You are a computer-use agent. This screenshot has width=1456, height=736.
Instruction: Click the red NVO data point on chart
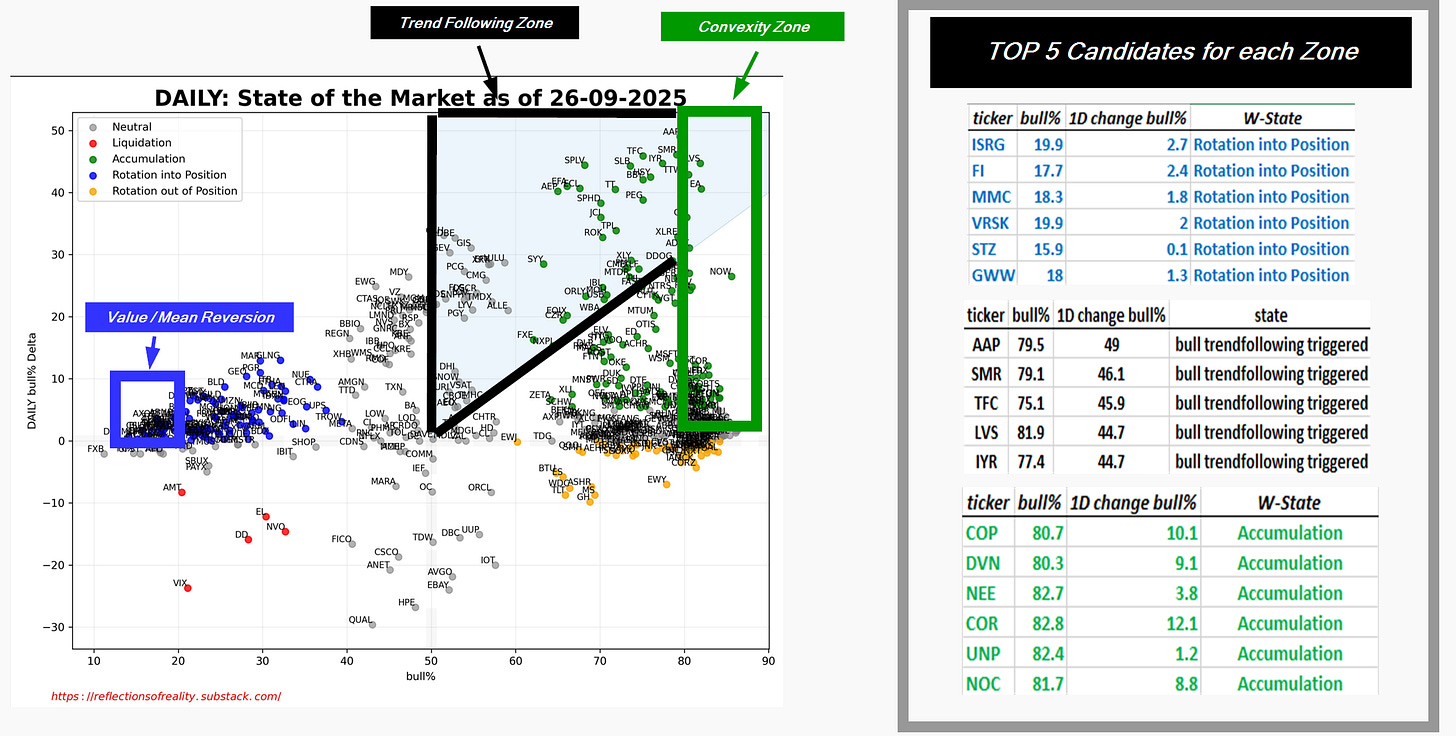(x=286, y=532)
